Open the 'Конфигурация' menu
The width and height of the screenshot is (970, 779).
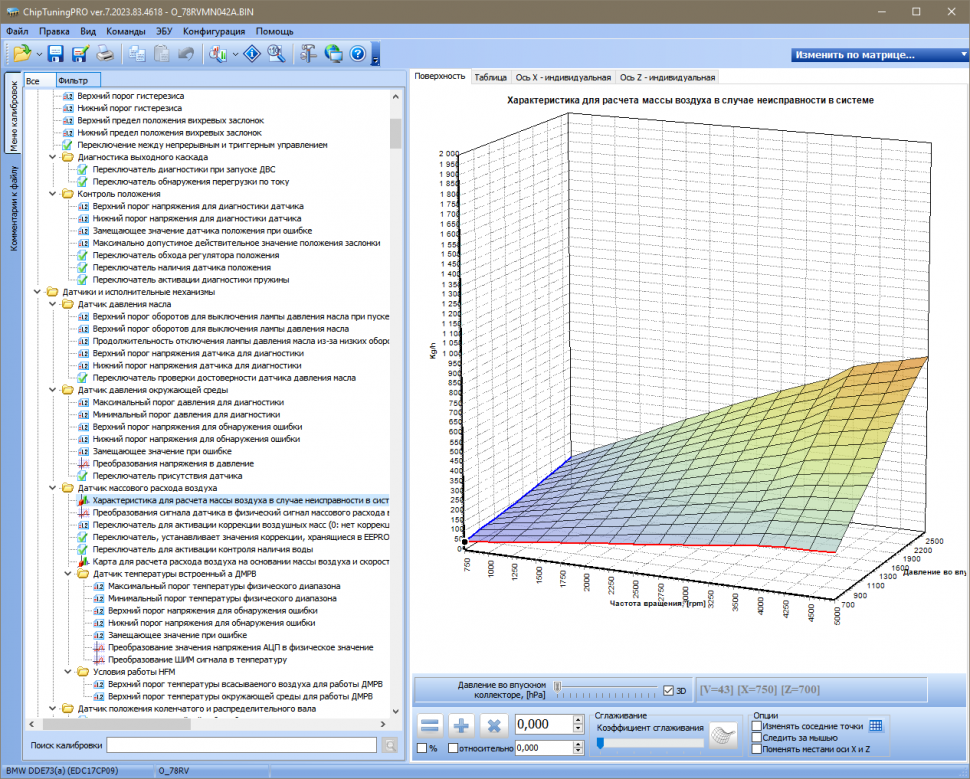click(x=214, y=31)
